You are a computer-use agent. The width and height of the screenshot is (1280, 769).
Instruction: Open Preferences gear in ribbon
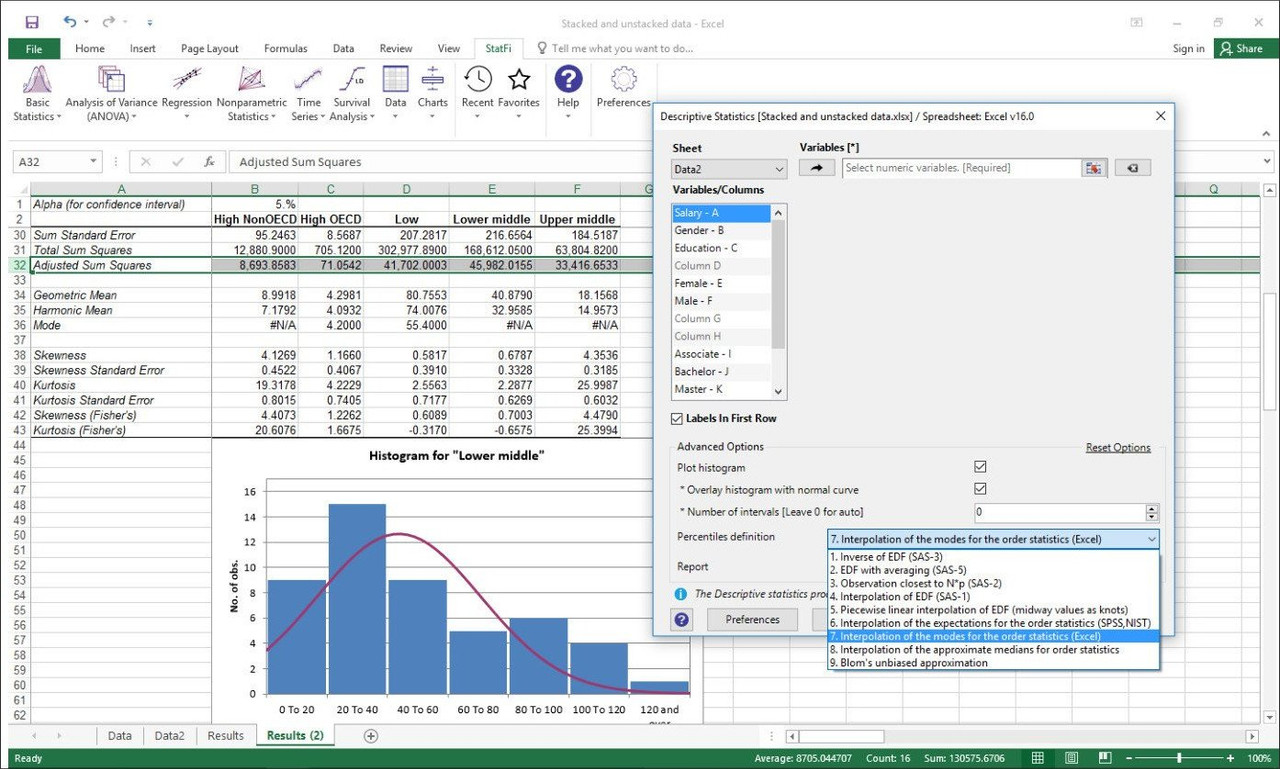[x=624, y=88]
